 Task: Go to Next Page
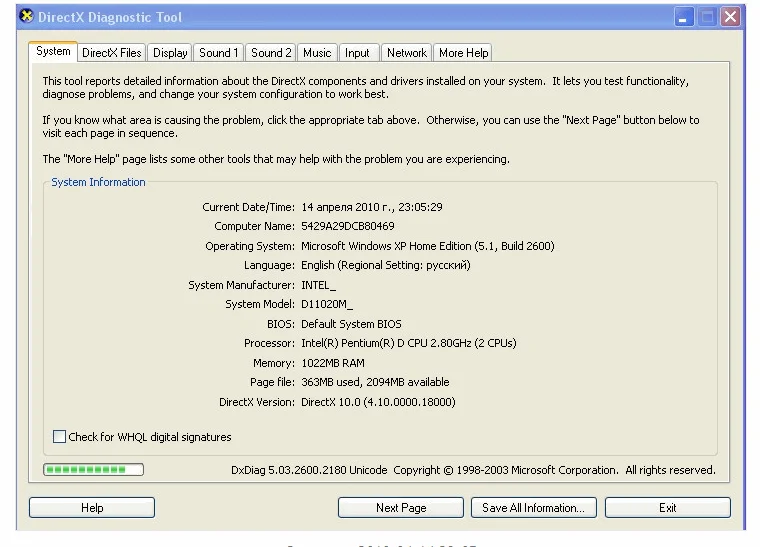(x=401, y=508)
